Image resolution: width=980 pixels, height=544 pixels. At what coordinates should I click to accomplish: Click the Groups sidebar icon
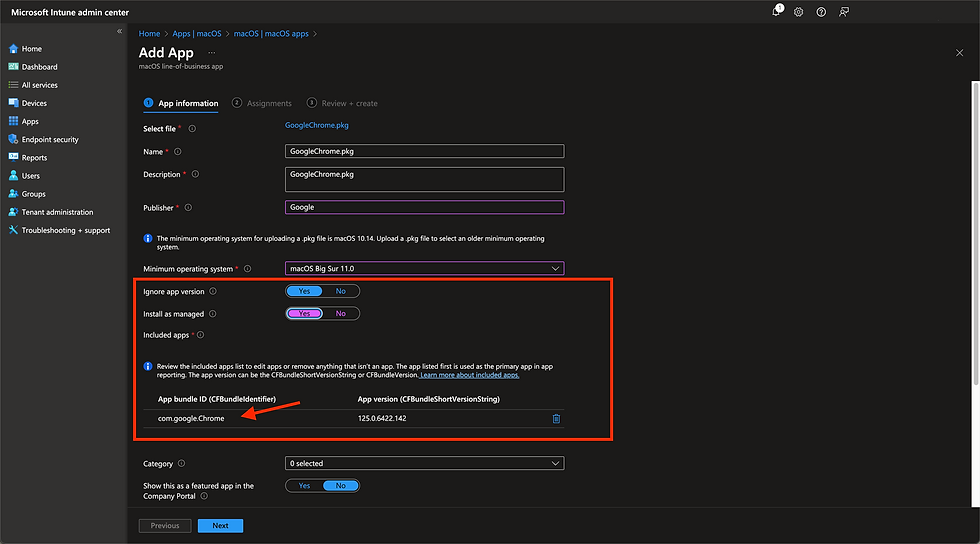[x=13, y=194]
